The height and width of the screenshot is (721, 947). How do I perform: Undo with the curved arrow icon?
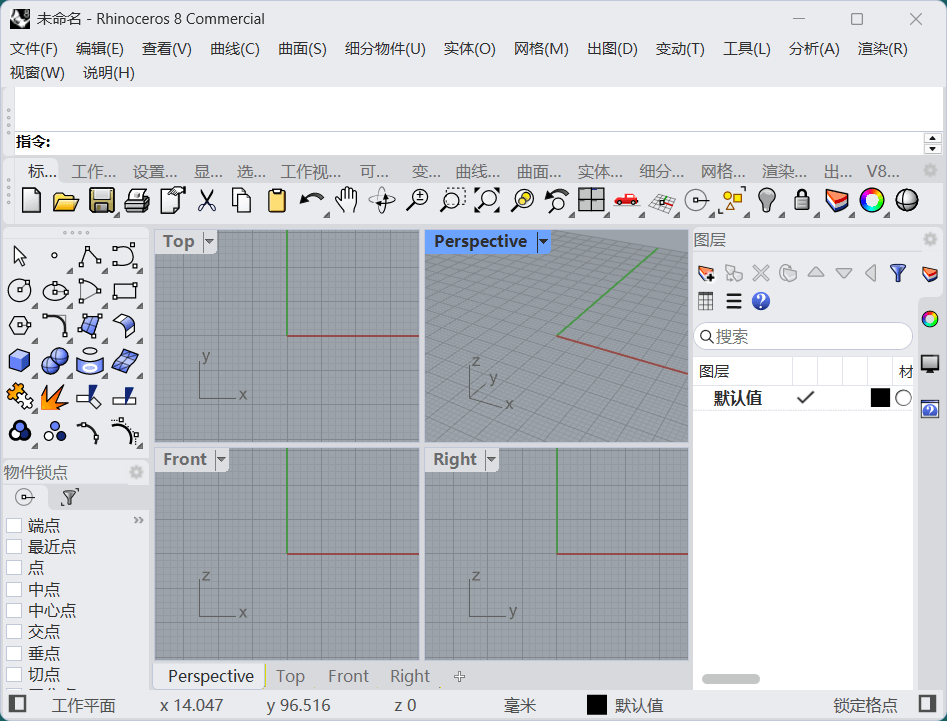310,200
